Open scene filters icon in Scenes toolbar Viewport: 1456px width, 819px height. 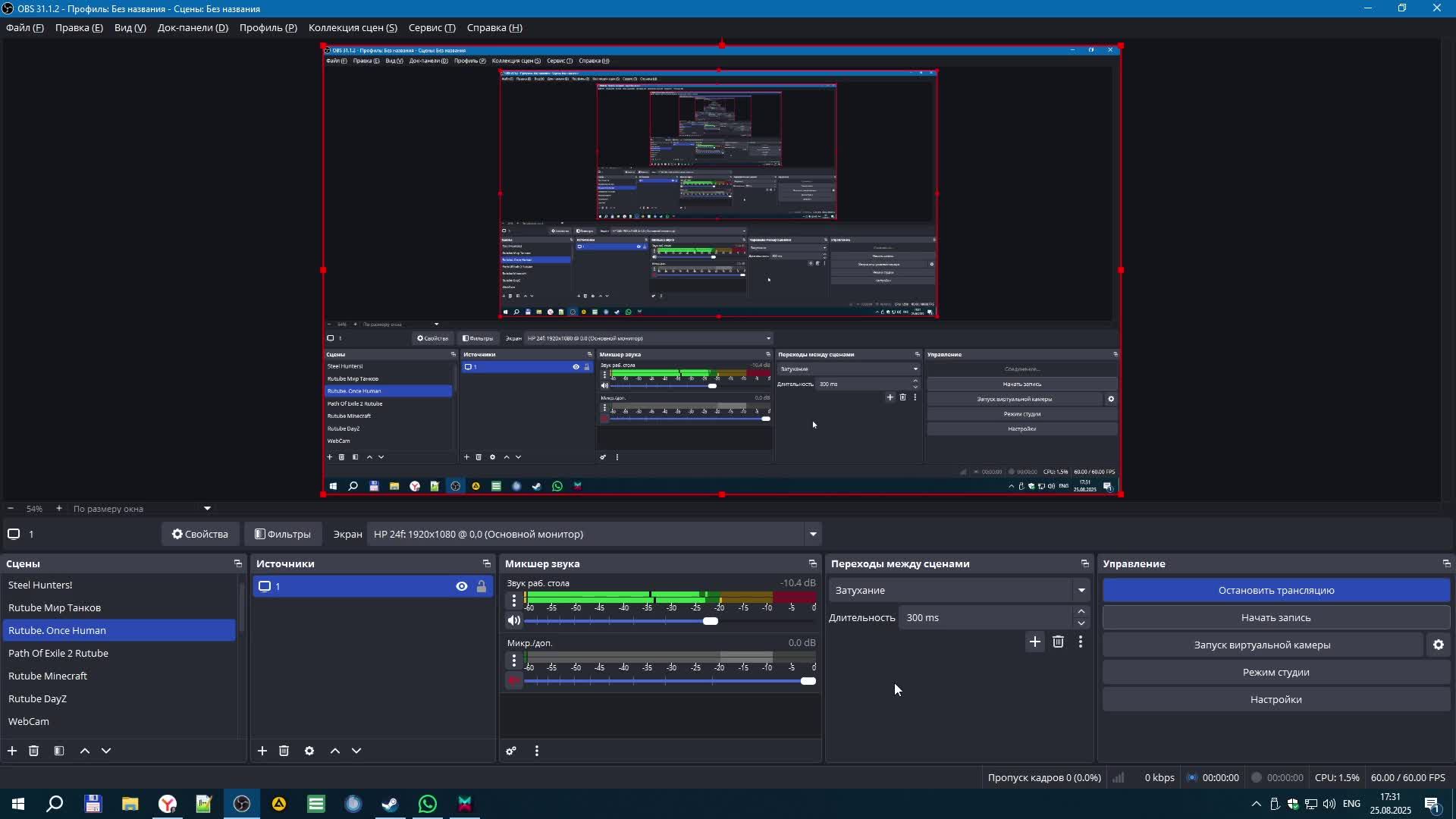pos(59,751)
